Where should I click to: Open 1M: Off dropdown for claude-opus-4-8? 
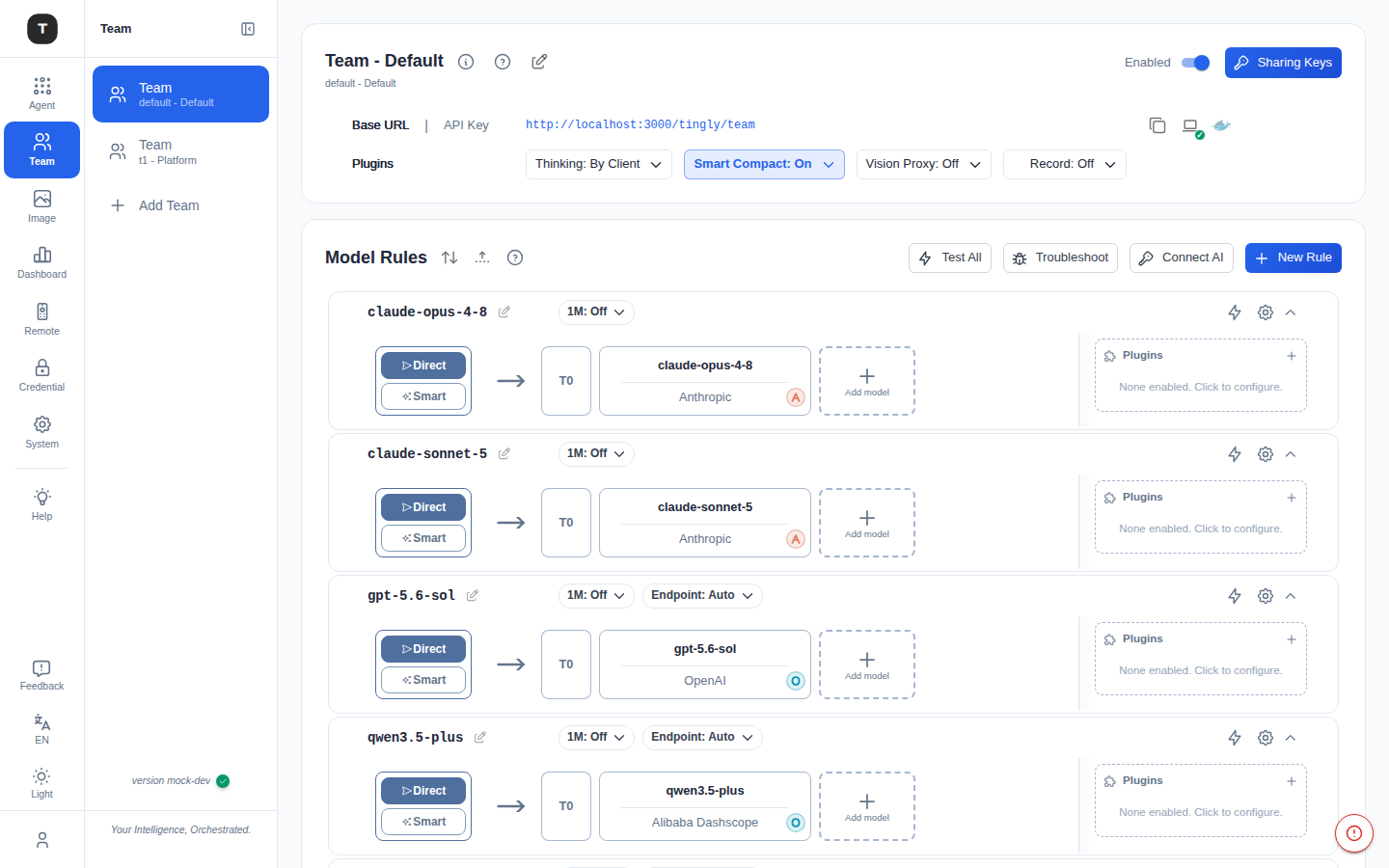click(596, 312)
